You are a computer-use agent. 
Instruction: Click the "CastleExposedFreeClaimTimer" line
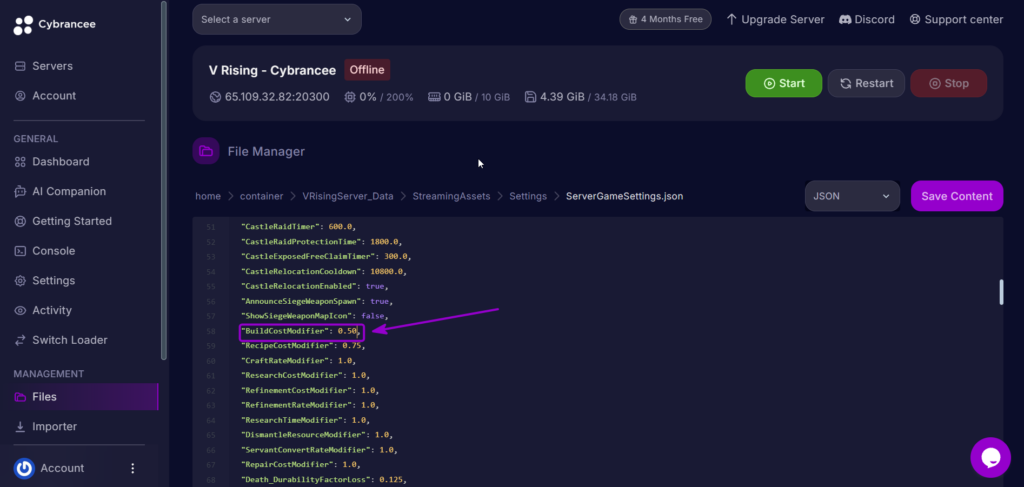point(326,257)
